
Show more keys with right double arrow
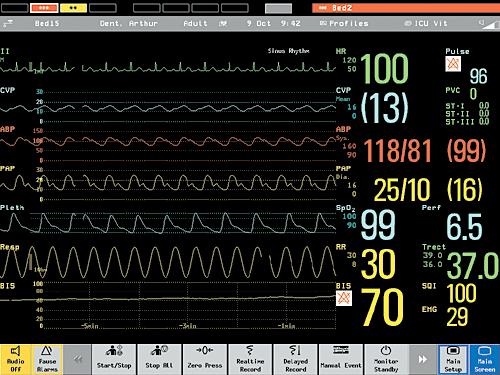(423, 360)
